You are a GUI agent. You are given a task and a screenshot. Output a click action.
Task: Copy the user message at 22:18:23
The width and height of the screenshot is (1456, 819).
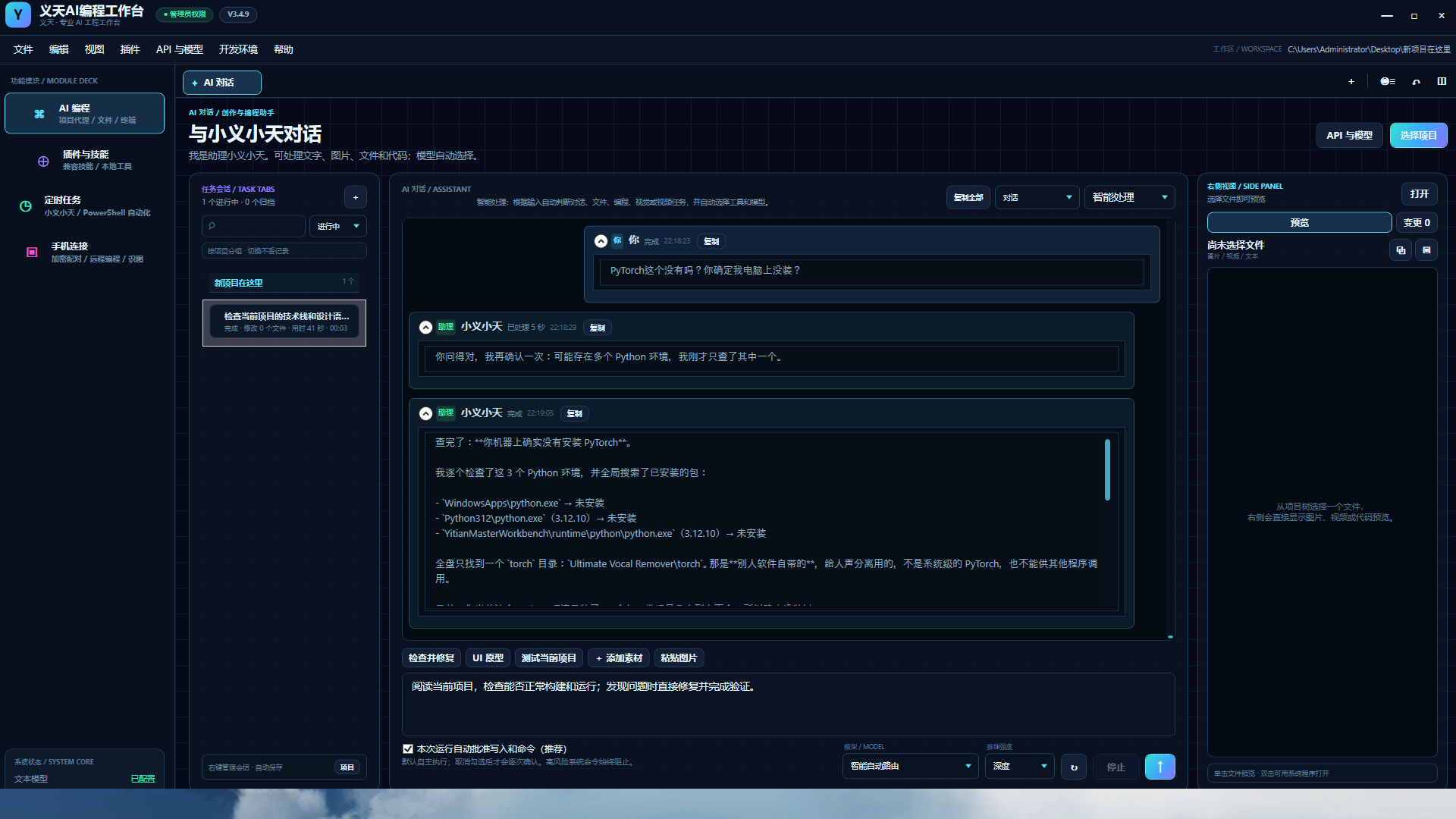pyautogui.click(x=711, y=241)
